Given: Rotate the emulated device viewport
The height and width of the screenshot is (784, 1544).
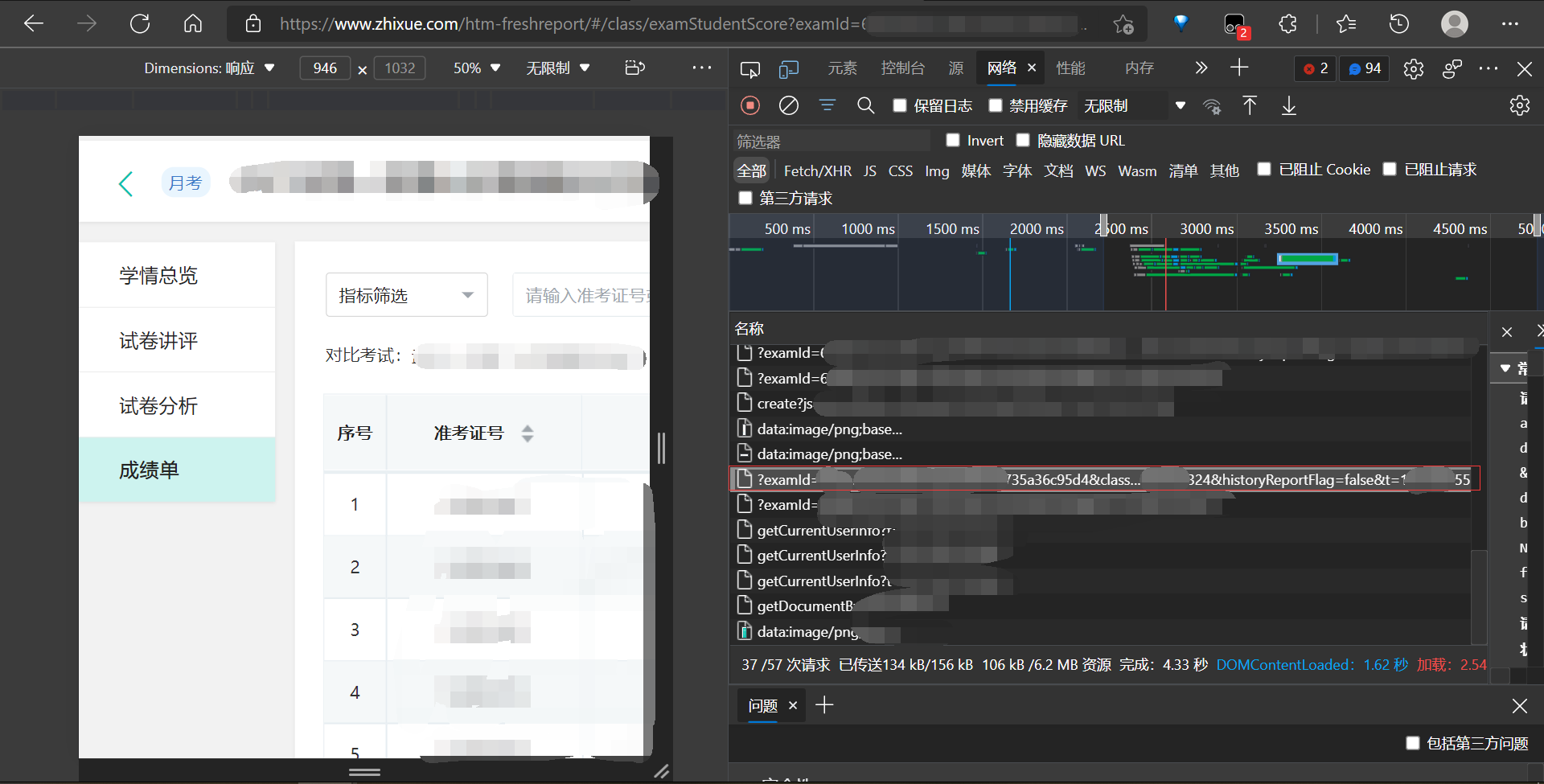Looking at the screenshot, I should click(x=634, y=68).
